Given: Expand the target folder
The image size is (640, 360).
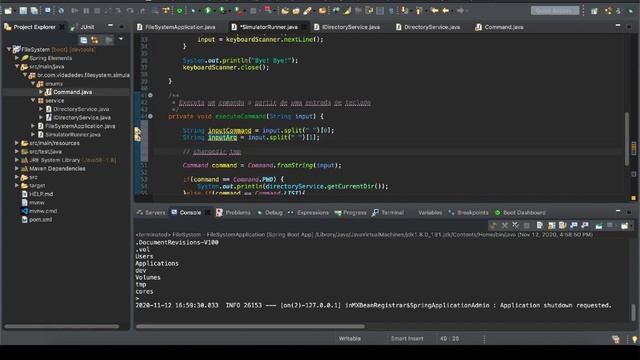Looking at the screenshot, I should tap(17, 185).
